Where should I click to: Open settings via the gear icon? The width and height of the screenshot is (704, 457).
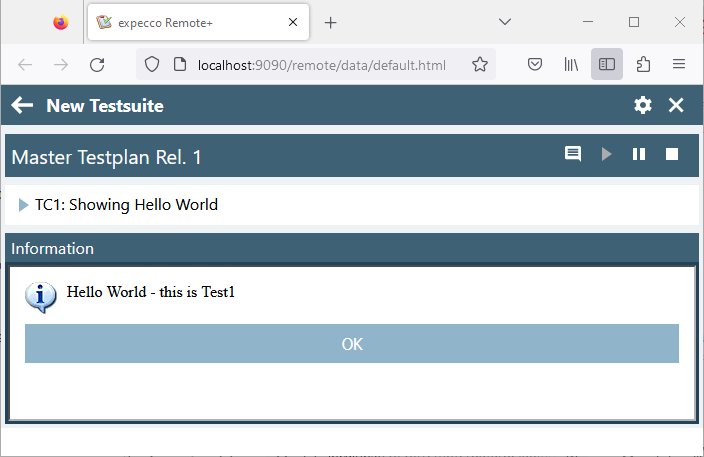click(x=643, y=106)
